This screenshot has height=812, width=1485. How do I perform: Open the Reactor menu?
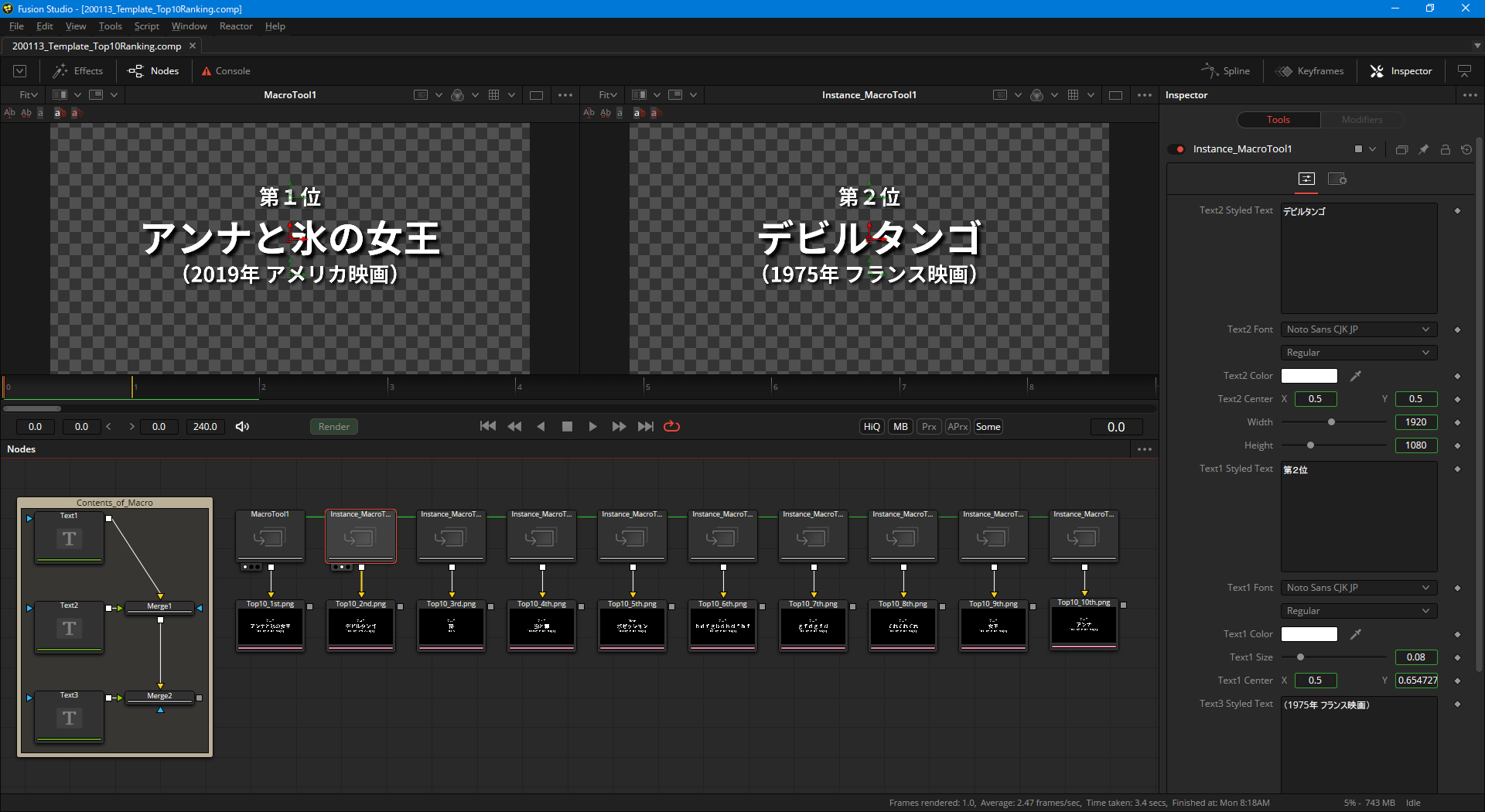pyautogui.click(x=236, y=26)
